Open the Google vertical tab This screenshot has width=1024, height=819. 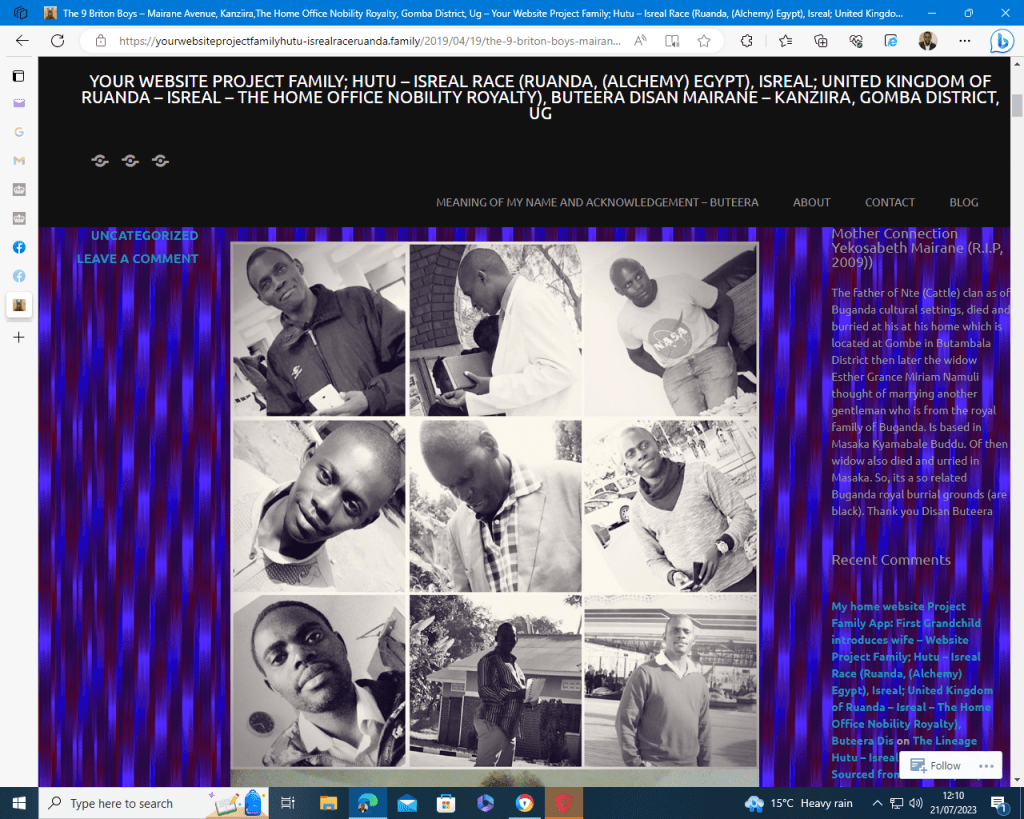coord(19,132)
